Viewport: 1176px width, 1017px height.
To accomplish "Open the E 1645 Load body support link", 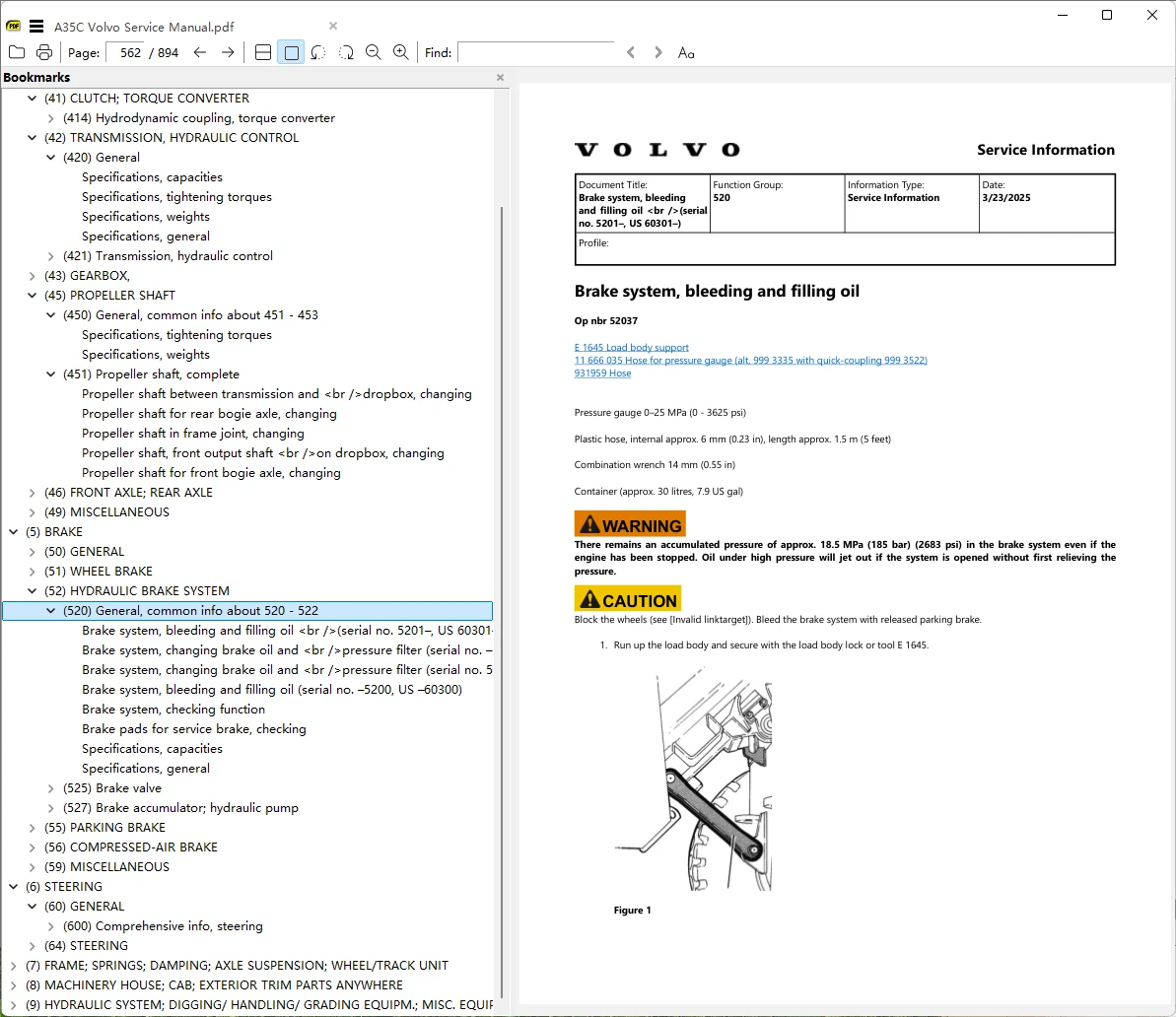I will [632, 347].
